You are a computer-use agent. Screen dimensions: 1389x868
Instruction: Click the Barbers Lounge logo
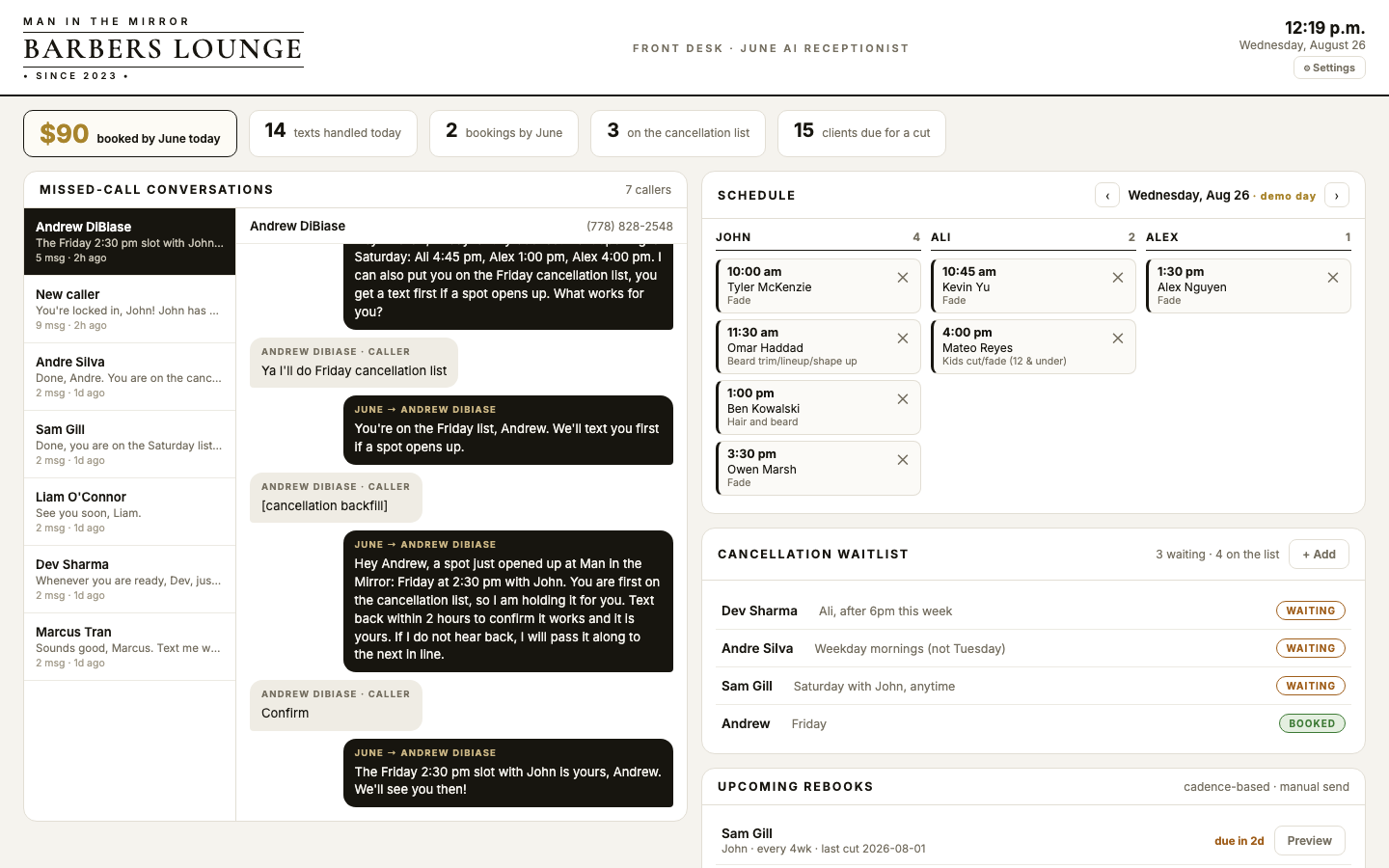163,48
